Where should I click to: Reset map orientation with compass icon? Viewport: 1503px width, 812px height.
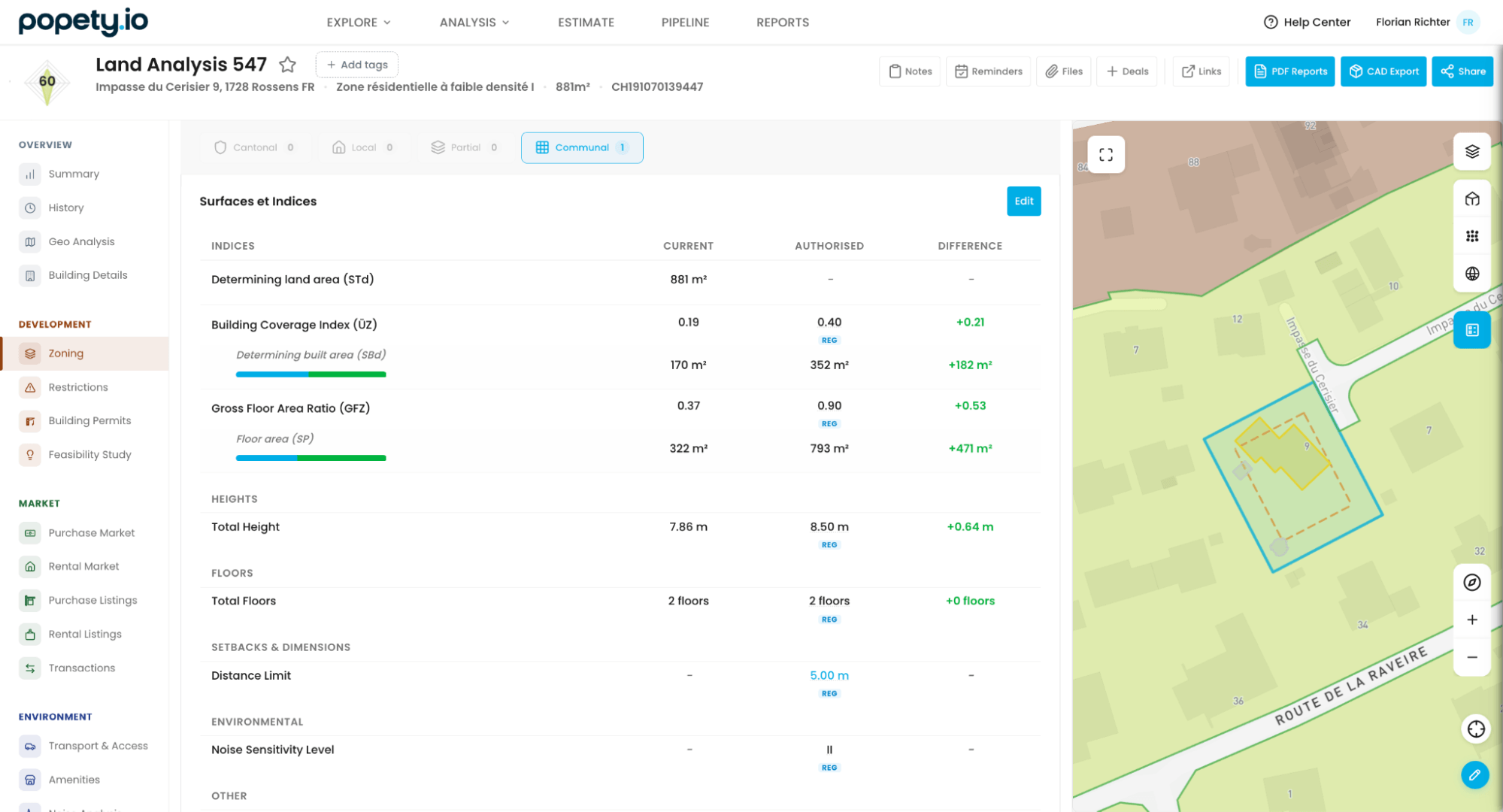pos(1472,583)
